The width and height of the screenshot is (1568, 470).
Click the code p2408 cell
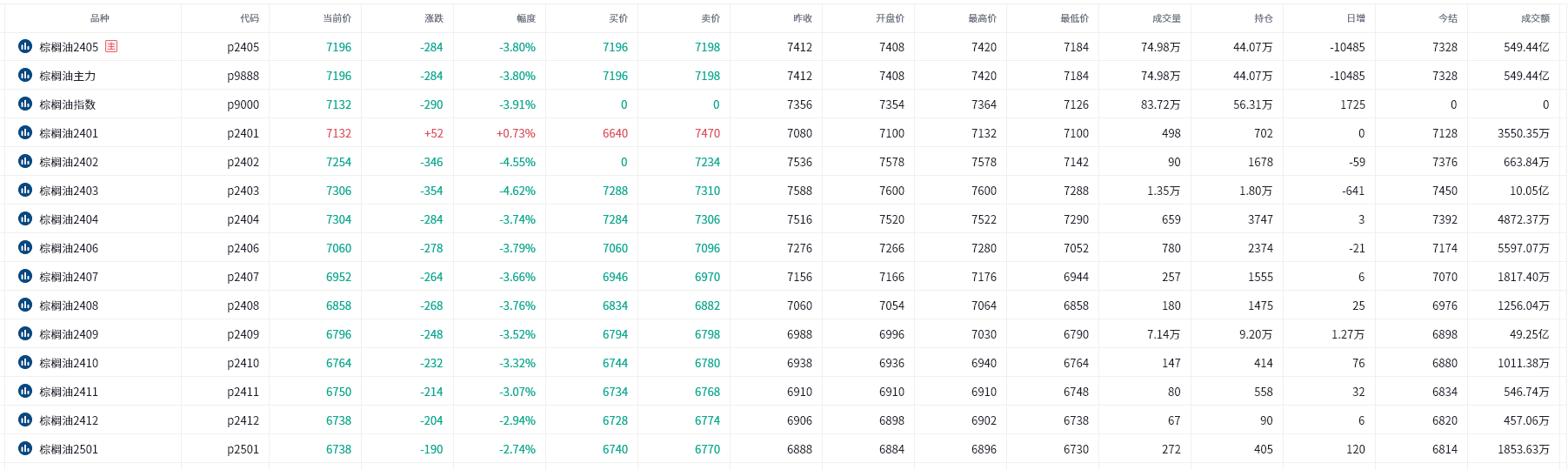243,305
